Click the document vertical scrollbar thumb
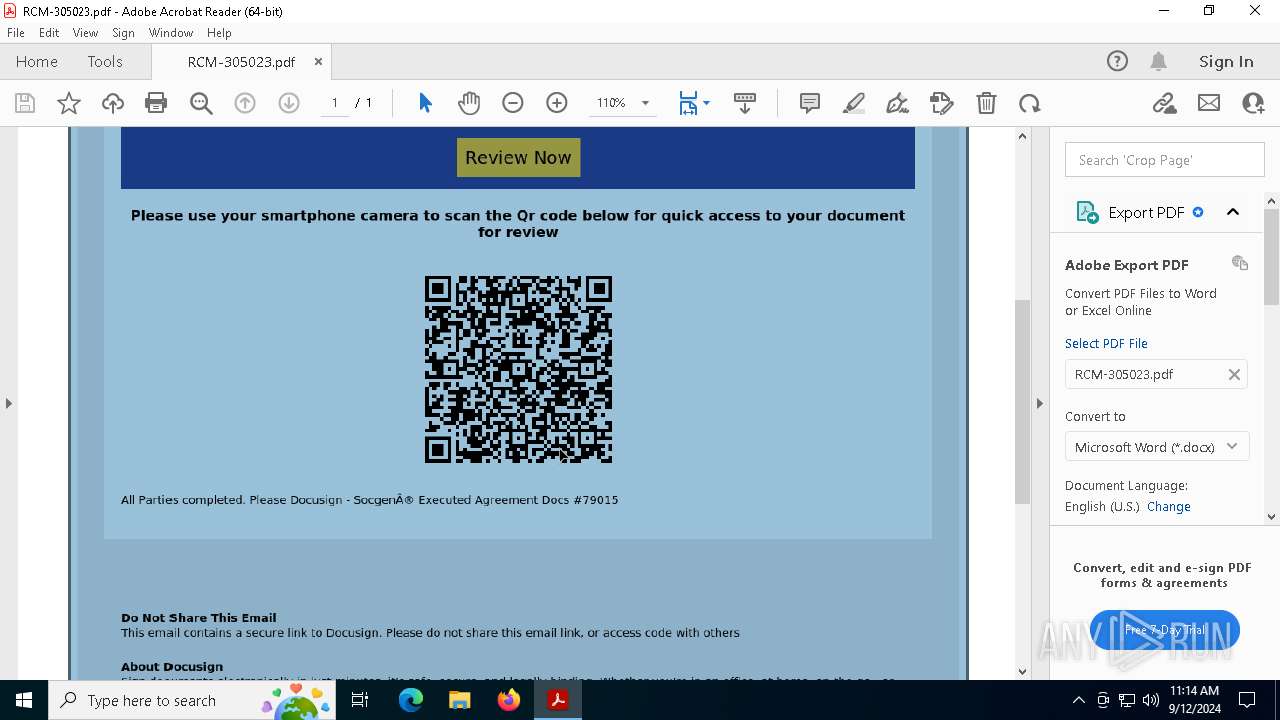Screen dimensions: 1280x720 (1022, 400)
